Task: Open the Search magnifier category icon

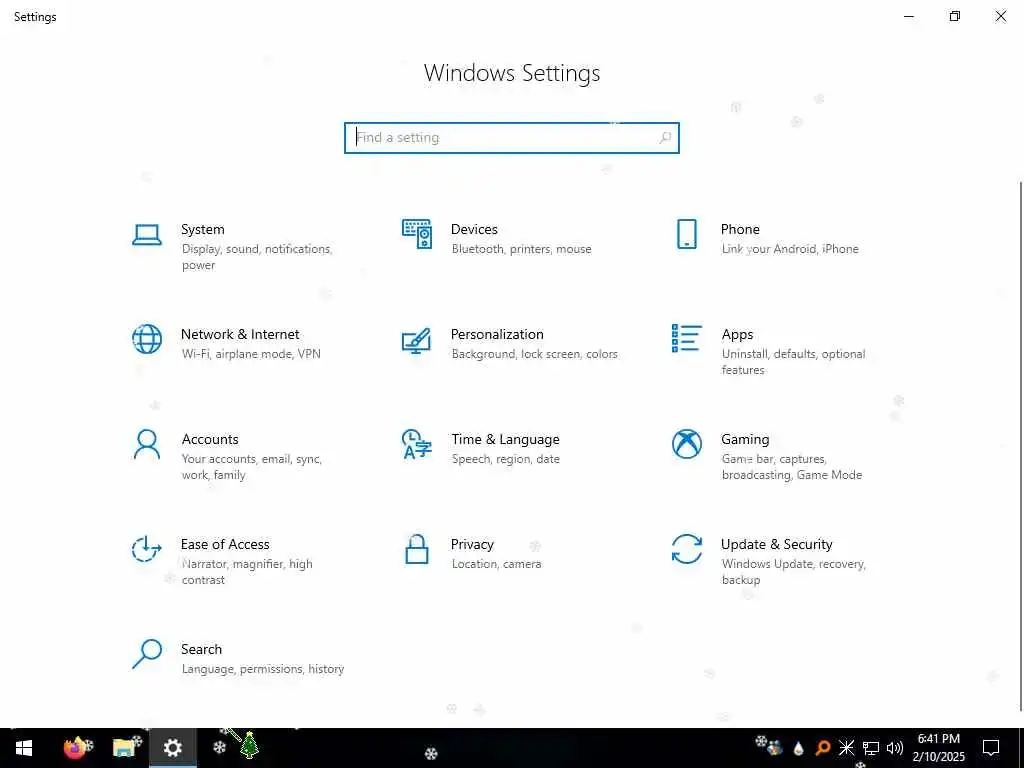Action: pyautogui.click(x=146, y=654)
